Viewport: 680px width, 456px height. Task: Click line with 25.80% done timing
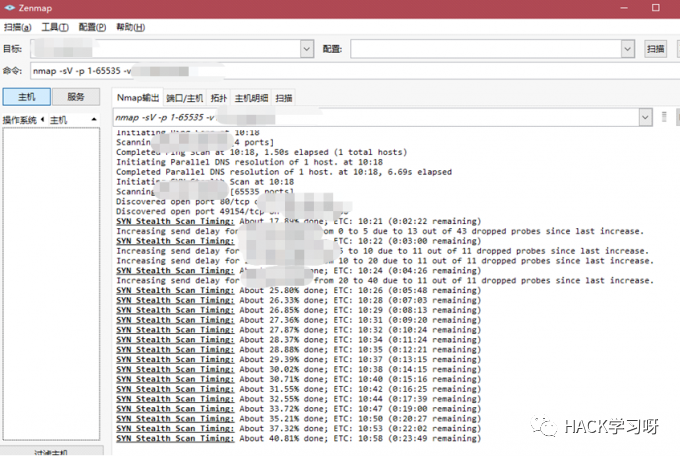(x=298, y=290)
